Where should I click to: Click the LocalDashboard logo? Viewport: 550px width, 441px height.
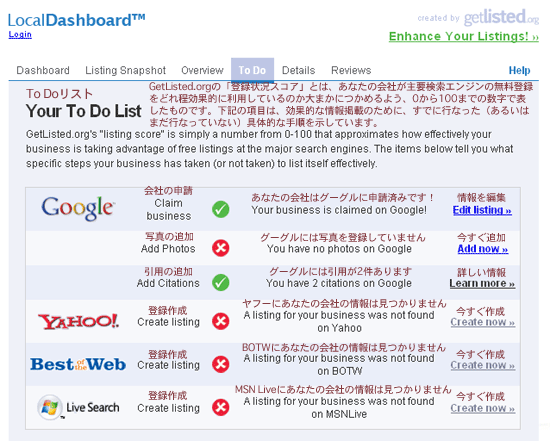tap(76, 20)
